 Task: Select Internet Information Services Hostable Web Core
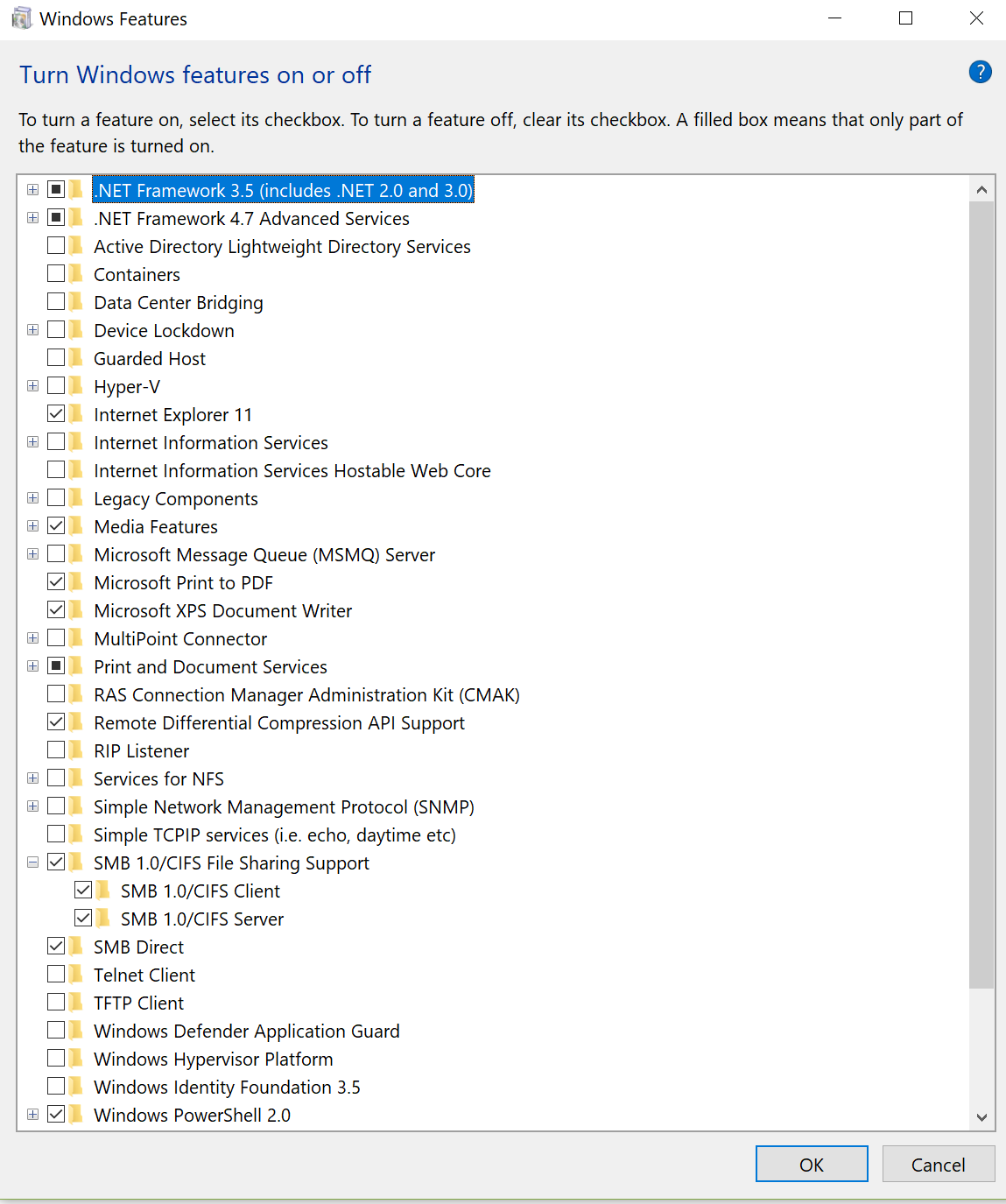[x=292, y=471]
